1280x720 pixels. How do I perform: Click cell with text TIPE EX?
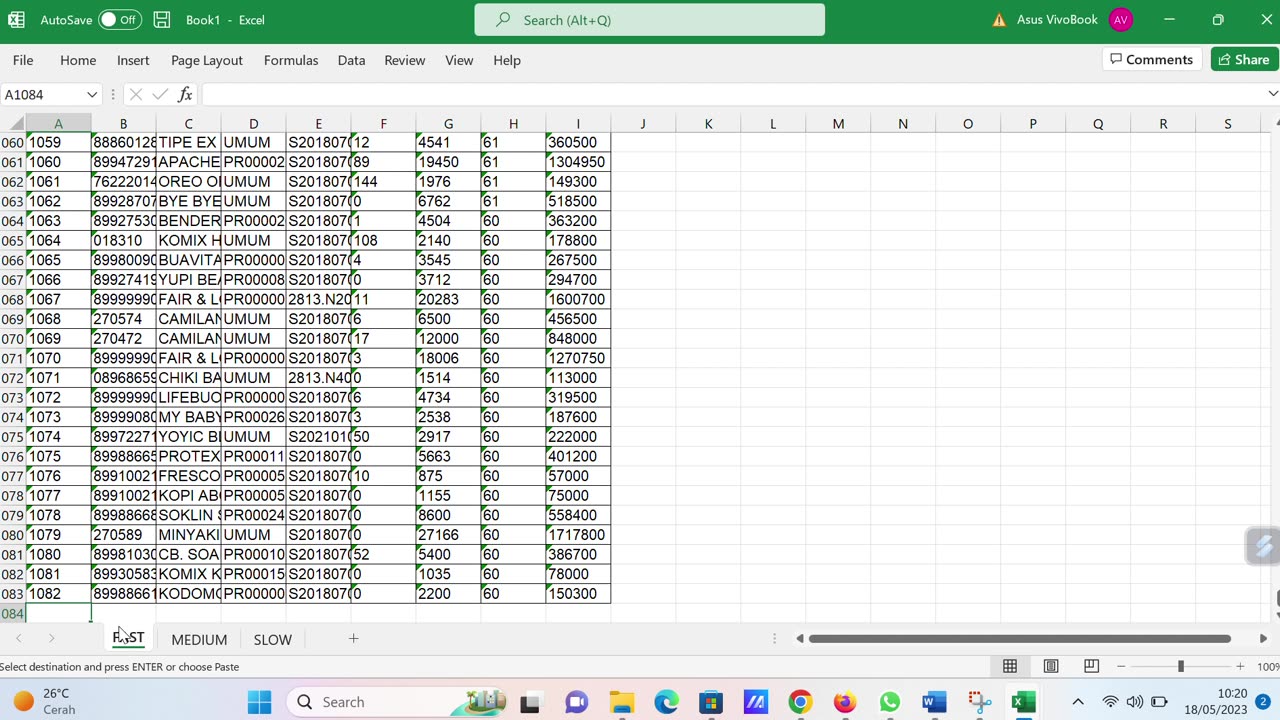click(188, 142)
